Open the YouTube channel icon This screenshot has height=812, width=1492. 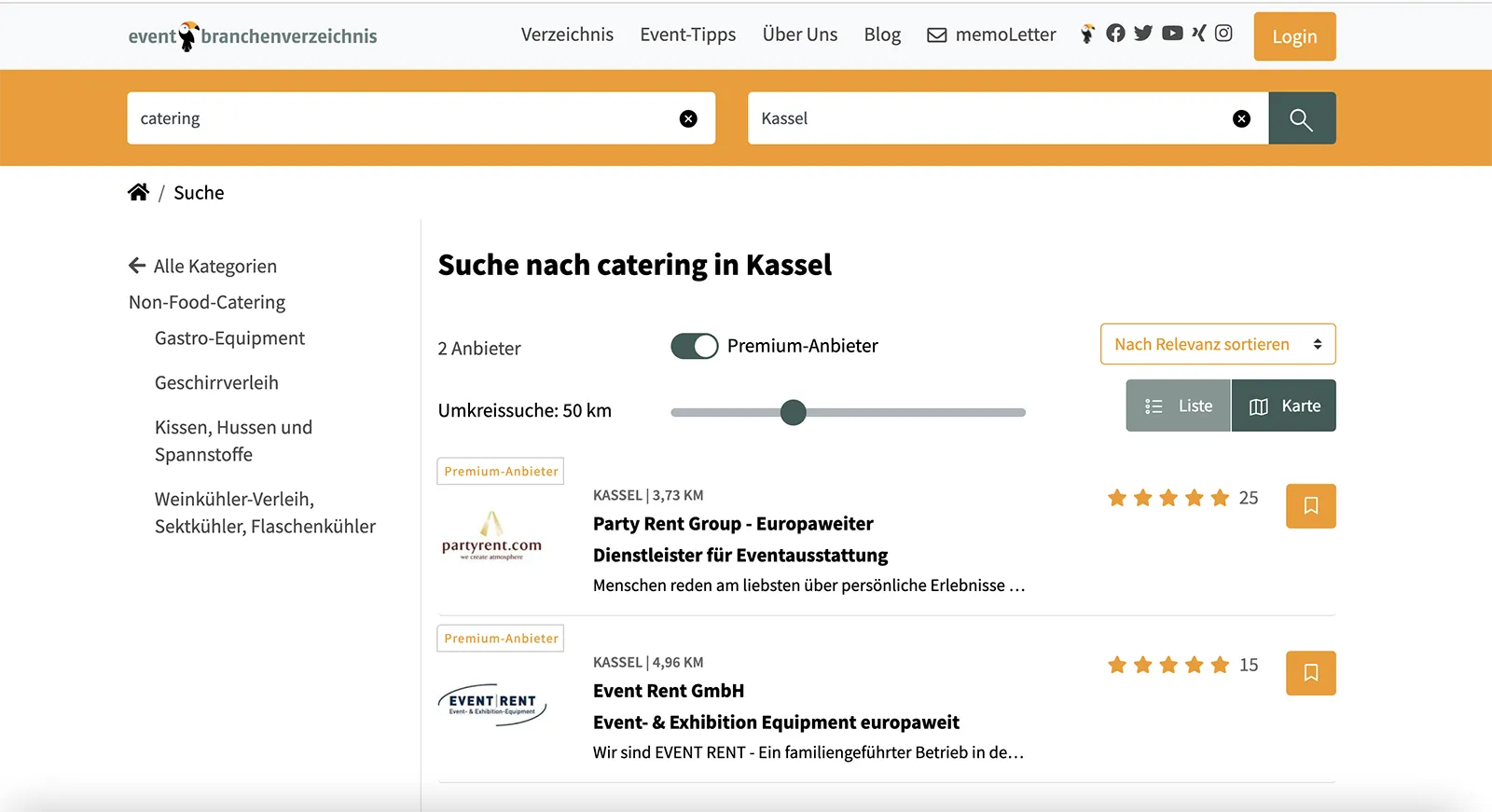(x=1172, y=34)
